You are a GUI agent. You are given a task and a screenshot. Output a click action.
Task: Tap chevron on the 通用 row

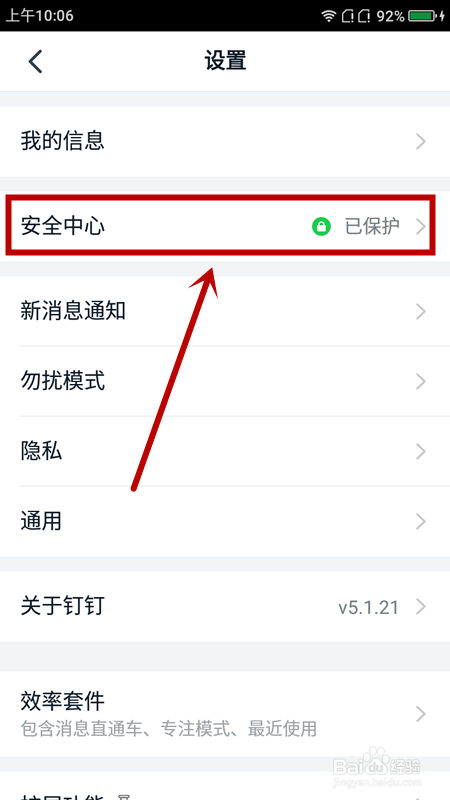coord(420,521)
